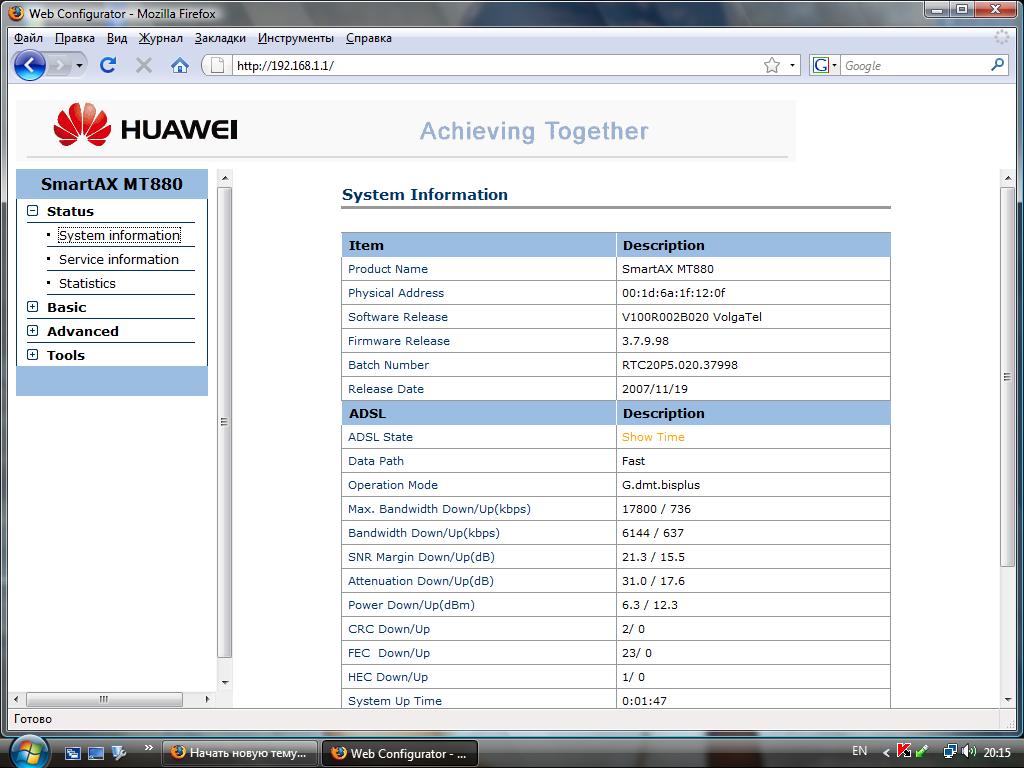Viewport: 1024px width, 768px height.
Task: Click the '6144 / 637' bandwidth value
Action: (x=653, y=533)
